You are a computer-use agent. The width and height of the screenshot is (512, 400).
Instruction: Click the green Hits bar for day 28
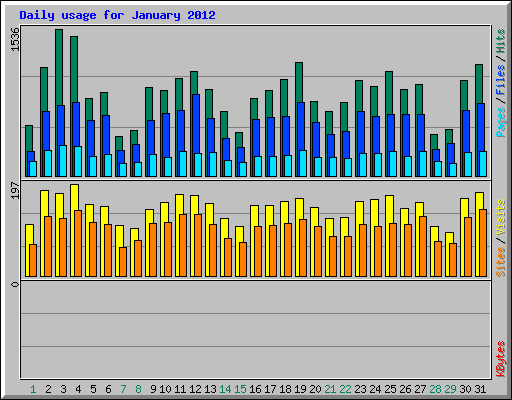[434, 141]
